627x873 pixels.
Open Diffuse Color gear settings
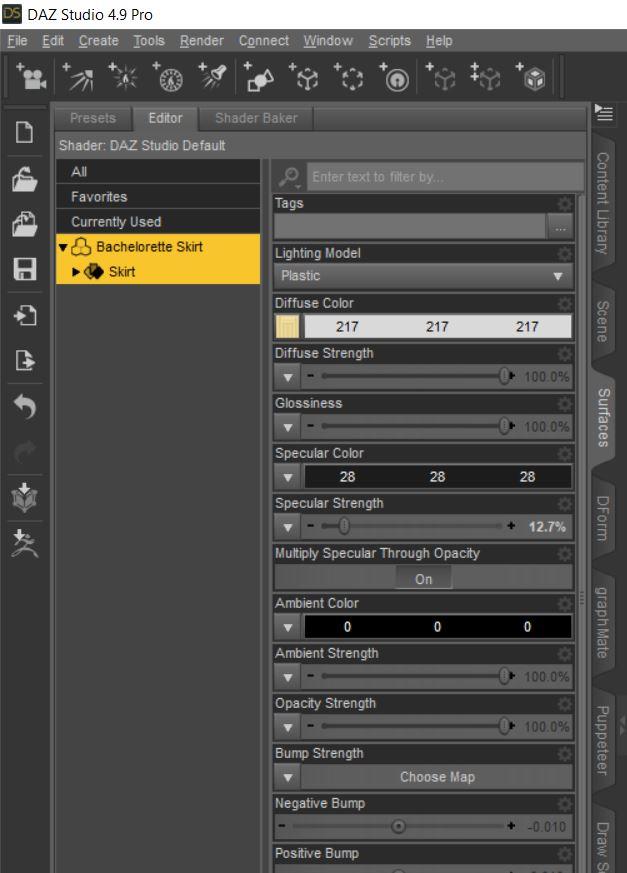coord(565,304)
